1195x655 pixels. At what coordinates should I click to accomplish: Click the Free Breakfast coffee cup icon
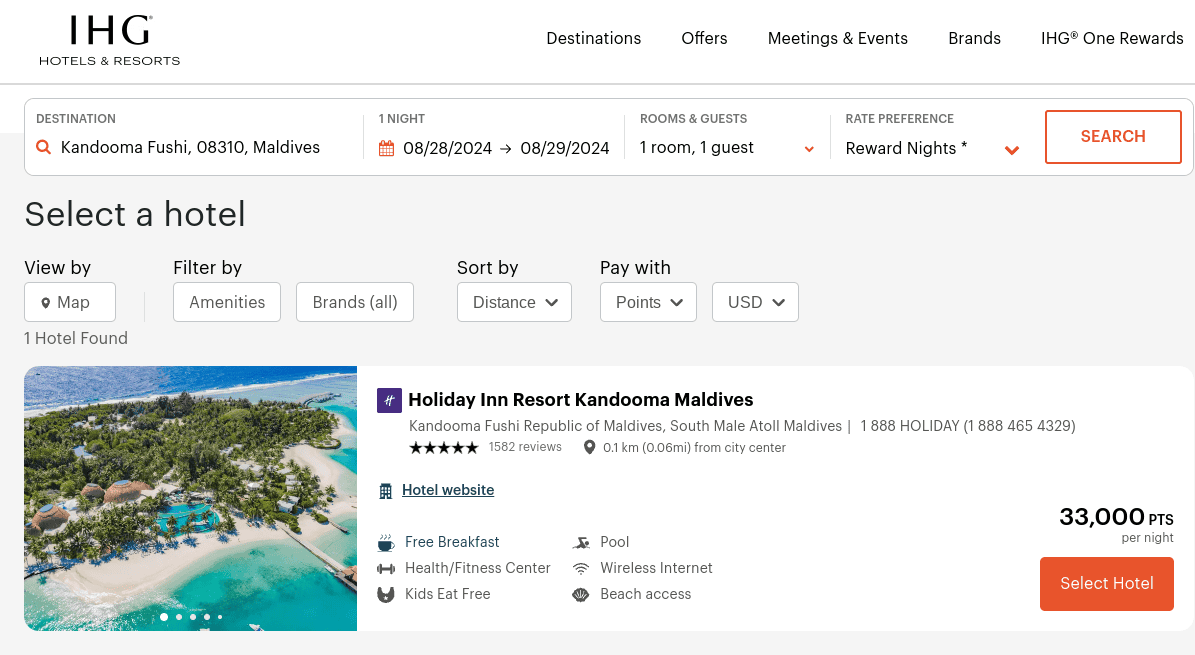(x=386, y=543)
